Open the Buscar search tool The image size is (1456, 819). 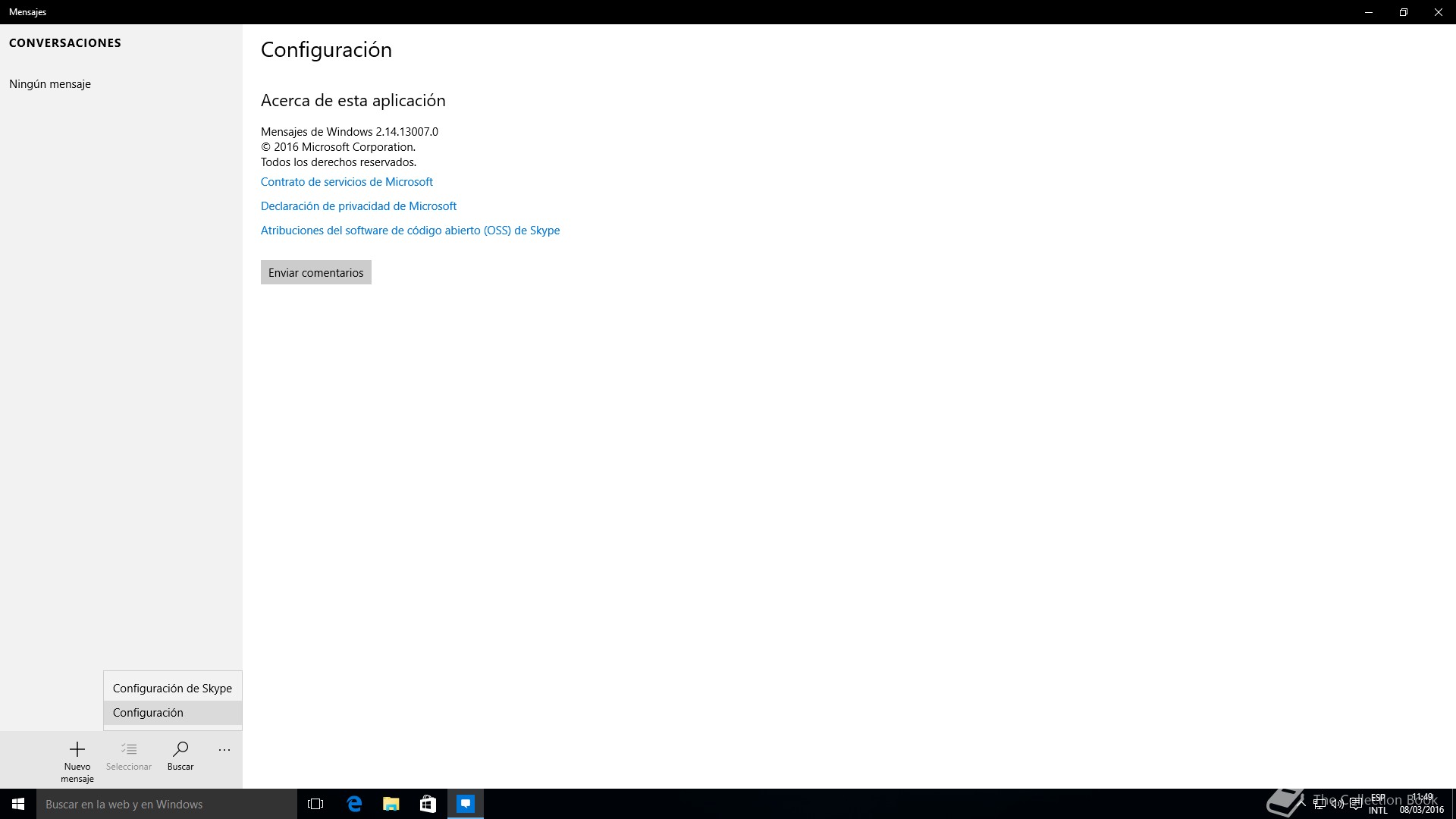(x=180, y=757)
